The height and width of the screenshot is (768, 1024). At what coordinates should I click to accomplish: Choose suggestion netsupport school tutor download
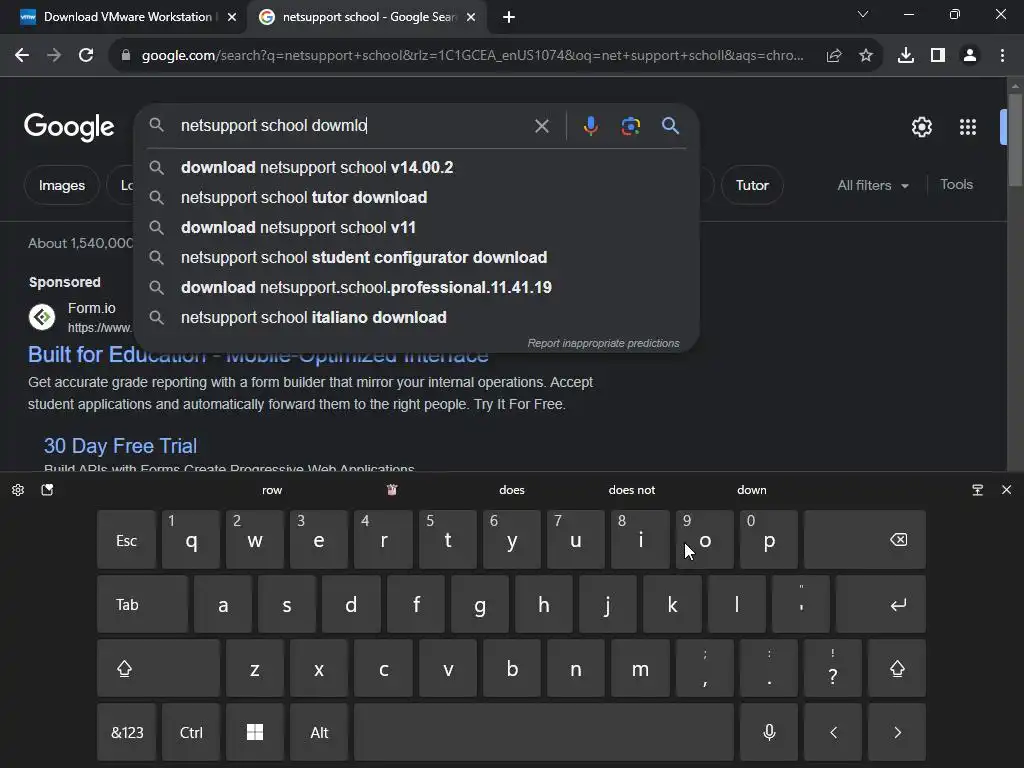pyautogui.click(x=416, y=197)
